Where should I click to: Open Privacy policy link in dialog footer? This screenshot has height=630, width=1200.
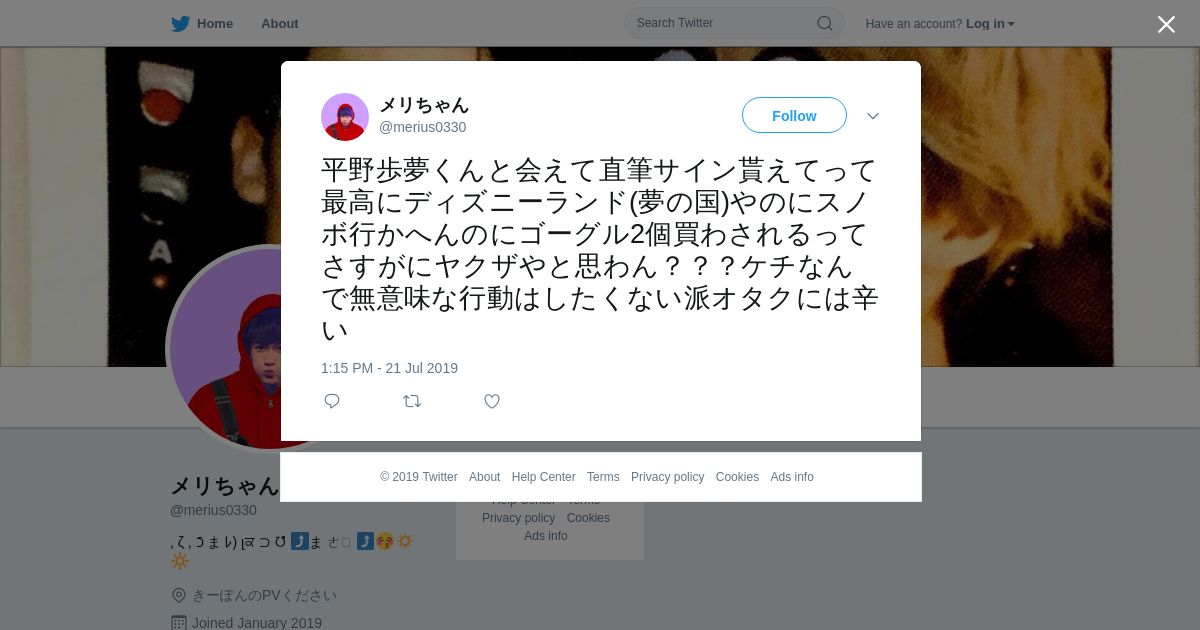coord(667,477)
